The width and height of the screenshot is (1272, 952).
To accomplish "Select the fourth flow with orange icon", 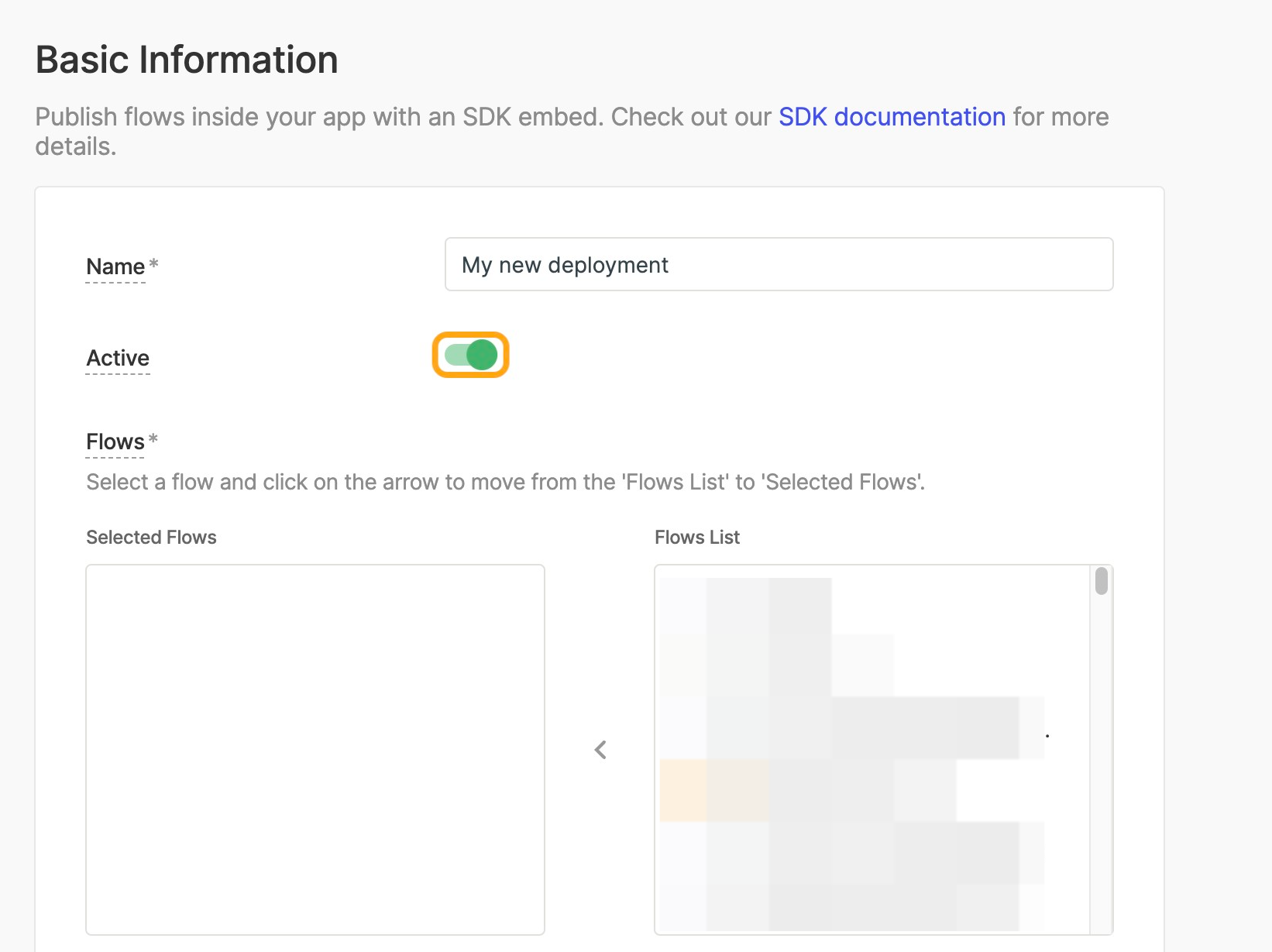I will pos(806,790).
